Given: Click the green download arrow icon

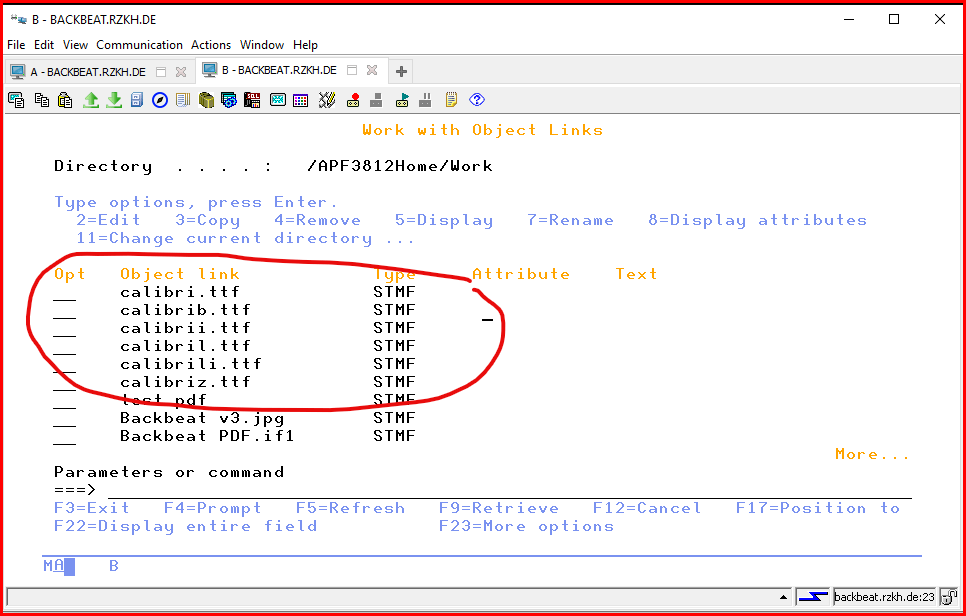Looking at the screenshot, I should tap(114, 100).
